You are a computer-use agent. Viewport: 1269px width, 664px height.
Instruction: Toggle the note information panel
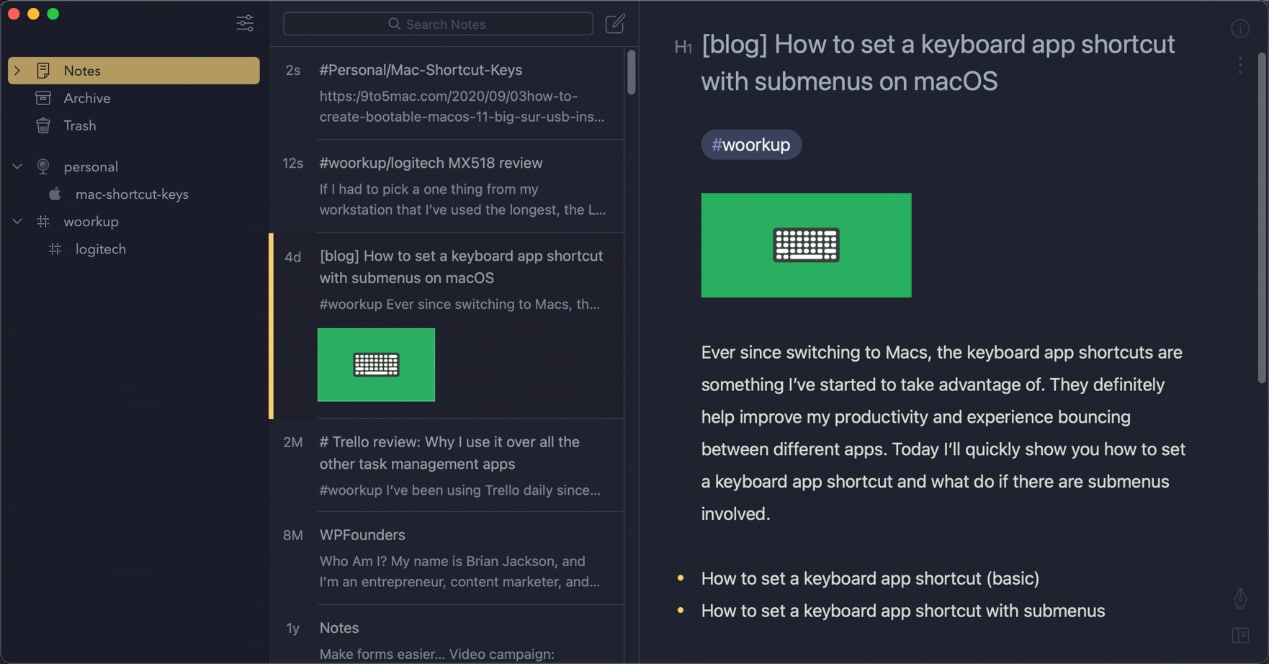pos(1240,28)
